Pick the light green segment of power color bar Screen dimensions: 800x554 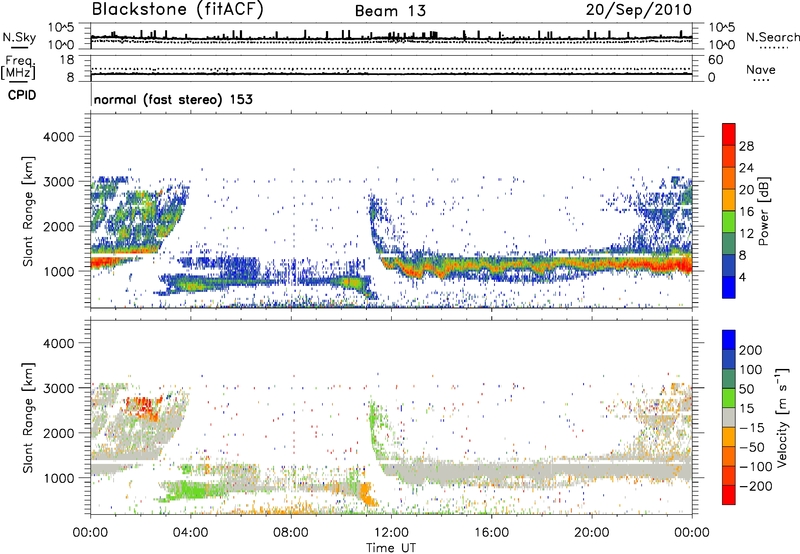pyautogui.click(x=729, y=221)
